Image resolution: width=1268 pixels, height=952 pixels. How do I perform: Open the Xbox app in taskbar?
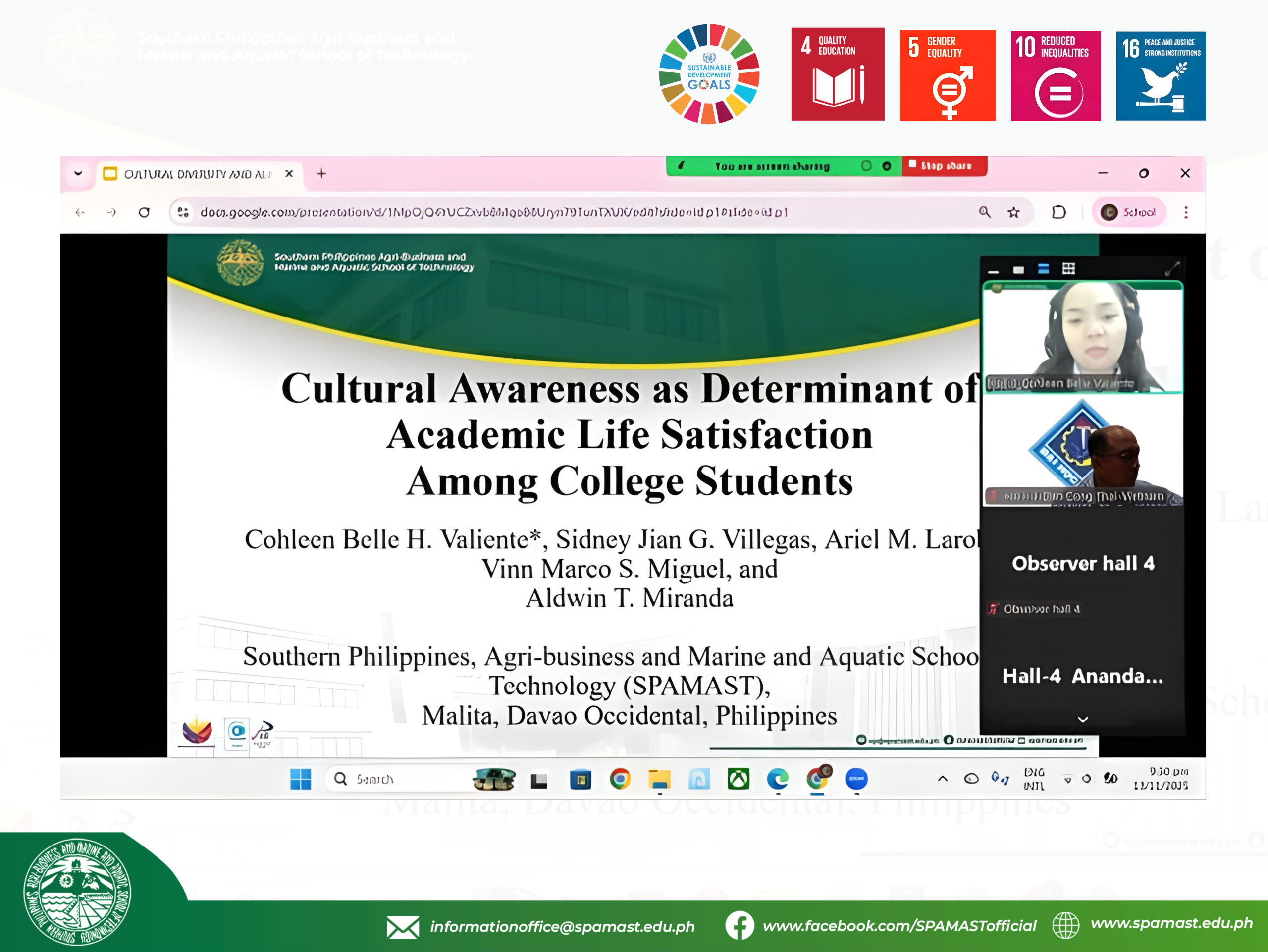pyautogui.click(x=739, y=779)
